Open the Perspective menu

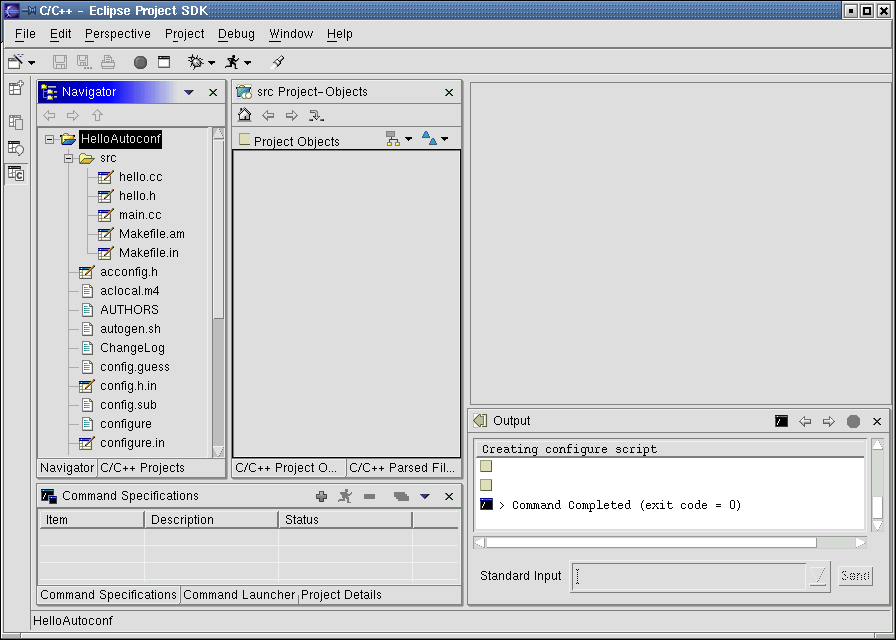tap(118, 34)
